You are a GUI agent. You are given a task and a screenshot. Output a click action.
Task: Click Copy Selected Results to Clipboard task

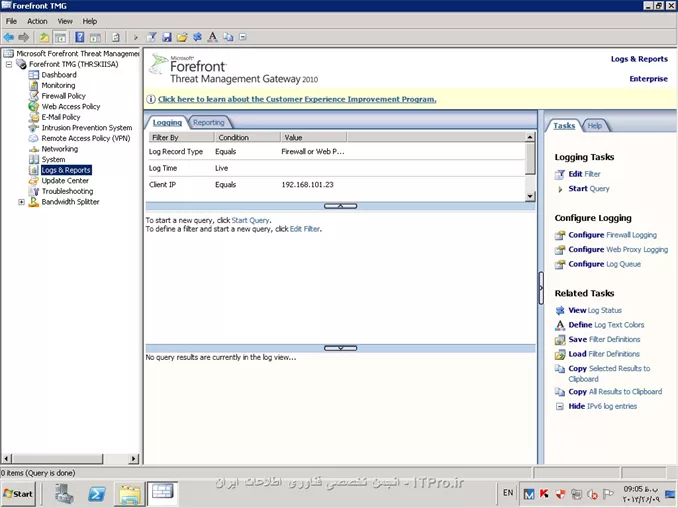pyautogui.click(x=609, y=374)
